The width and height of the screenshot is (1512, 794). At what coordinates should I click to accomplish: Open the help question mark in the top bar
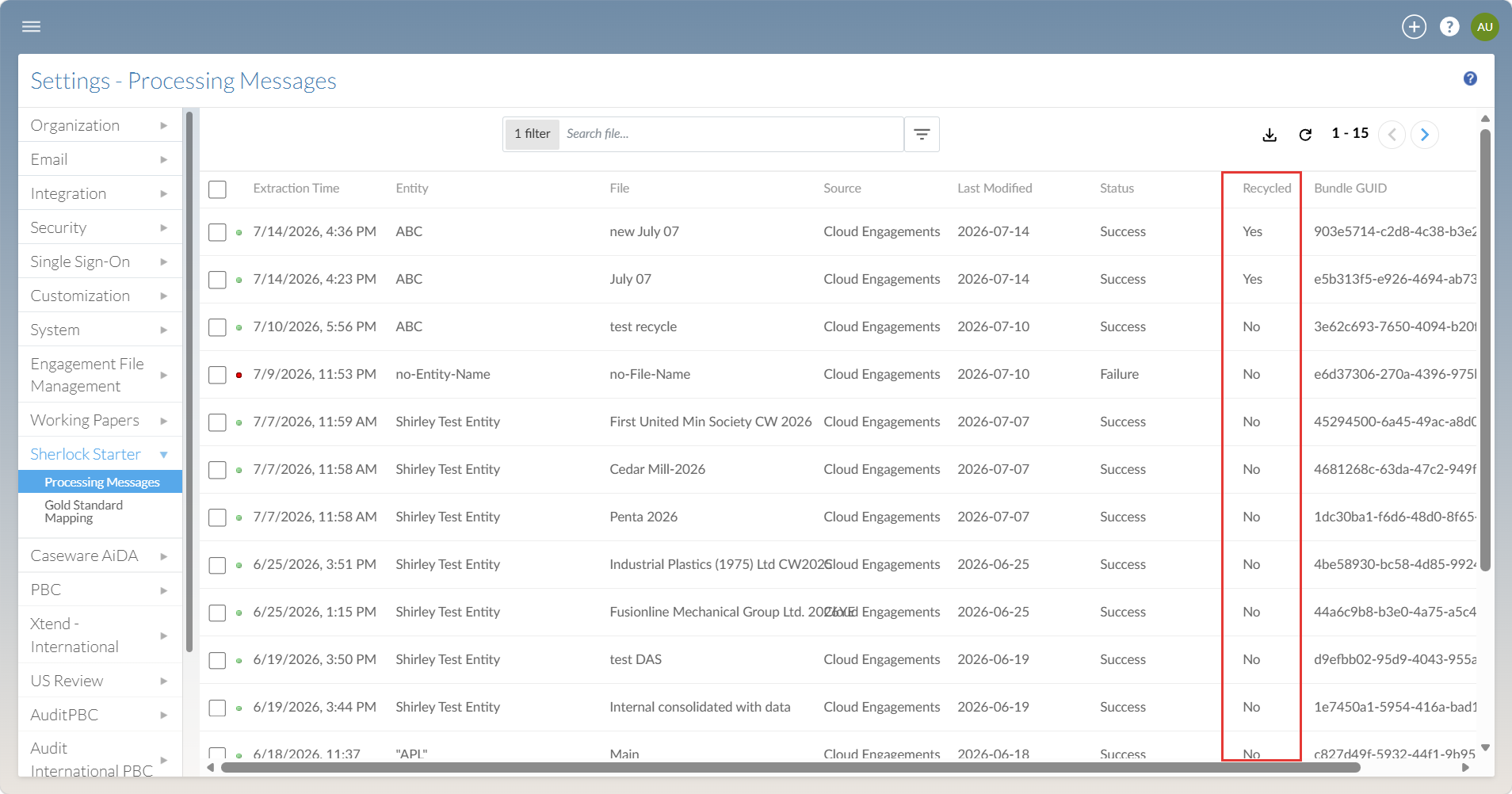pos(1449,27)
